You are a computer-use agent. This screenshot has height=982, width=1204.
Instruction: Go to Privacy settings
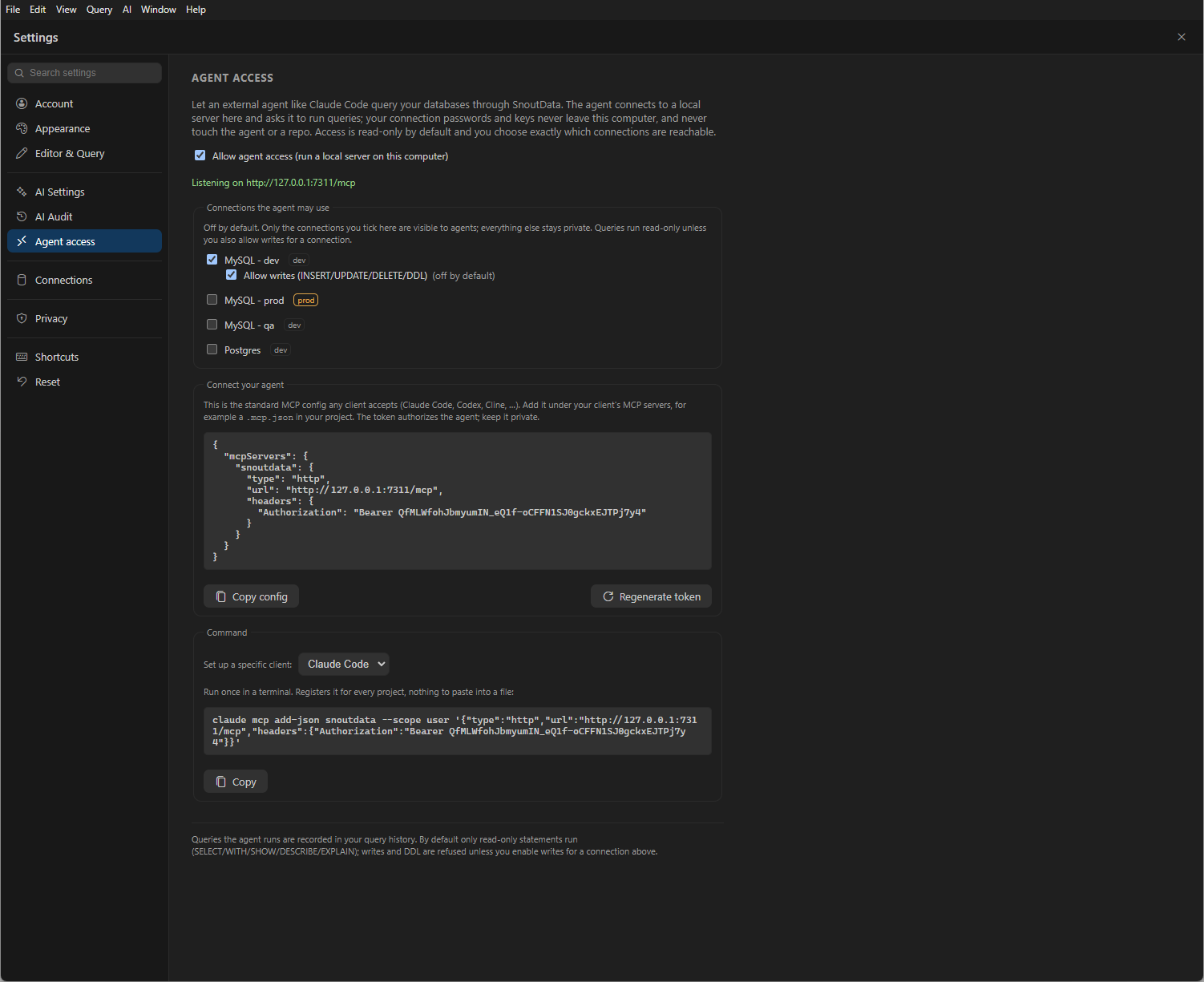coord(84,318)
